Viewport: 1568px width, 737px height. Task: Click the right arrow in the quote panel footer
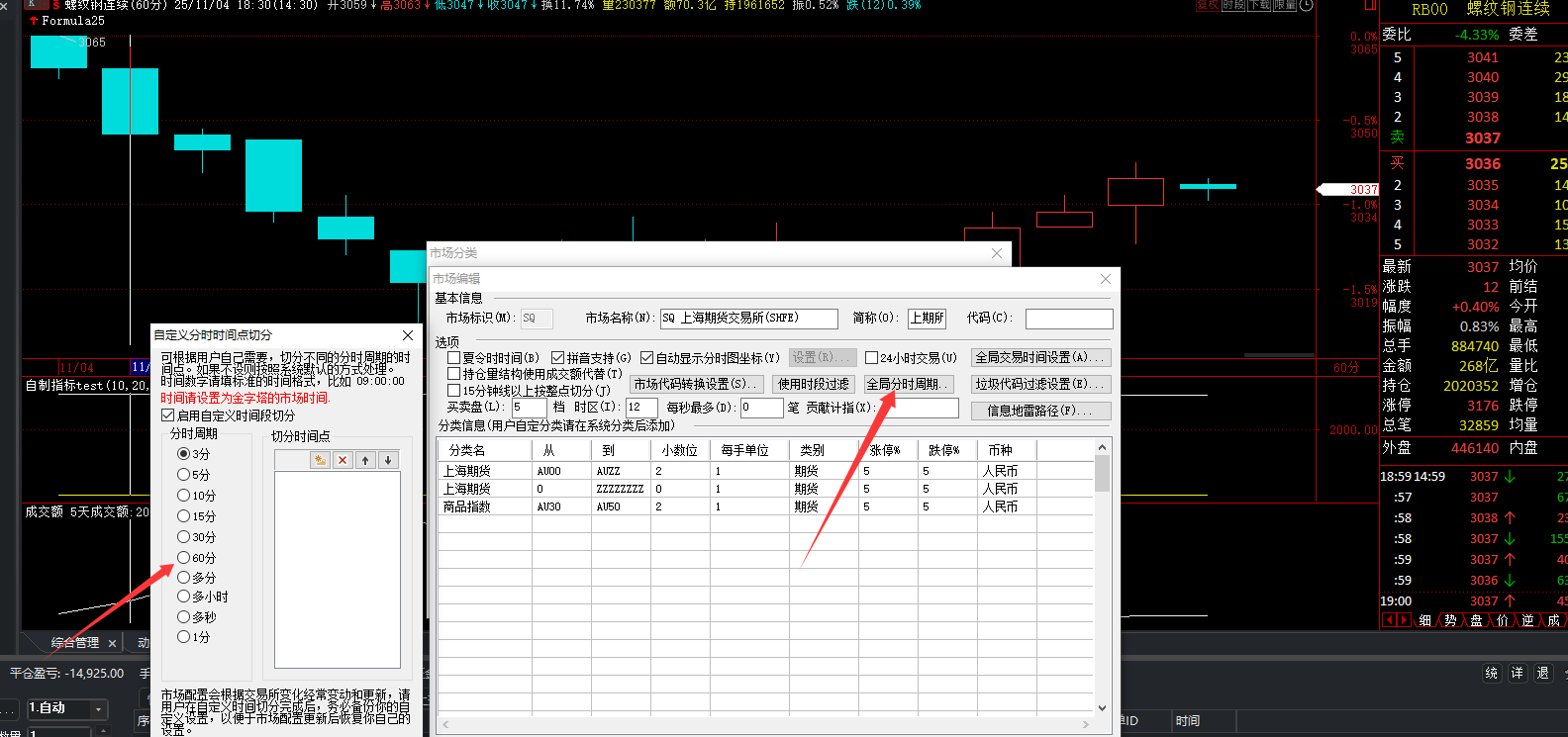point(1404,620)
